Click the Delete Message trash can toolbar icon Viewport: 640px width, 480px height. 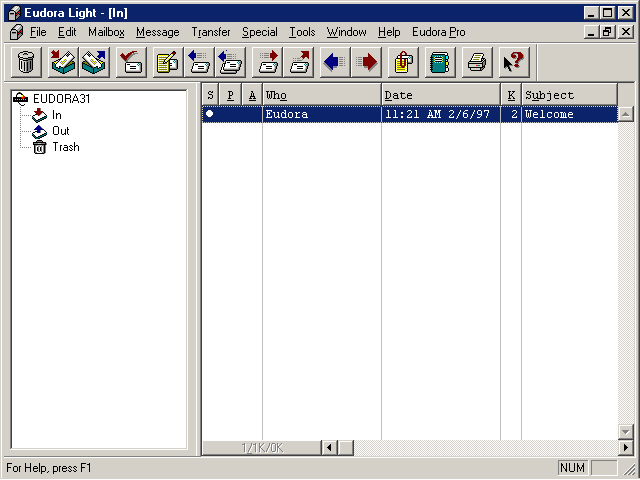[26, 62]
